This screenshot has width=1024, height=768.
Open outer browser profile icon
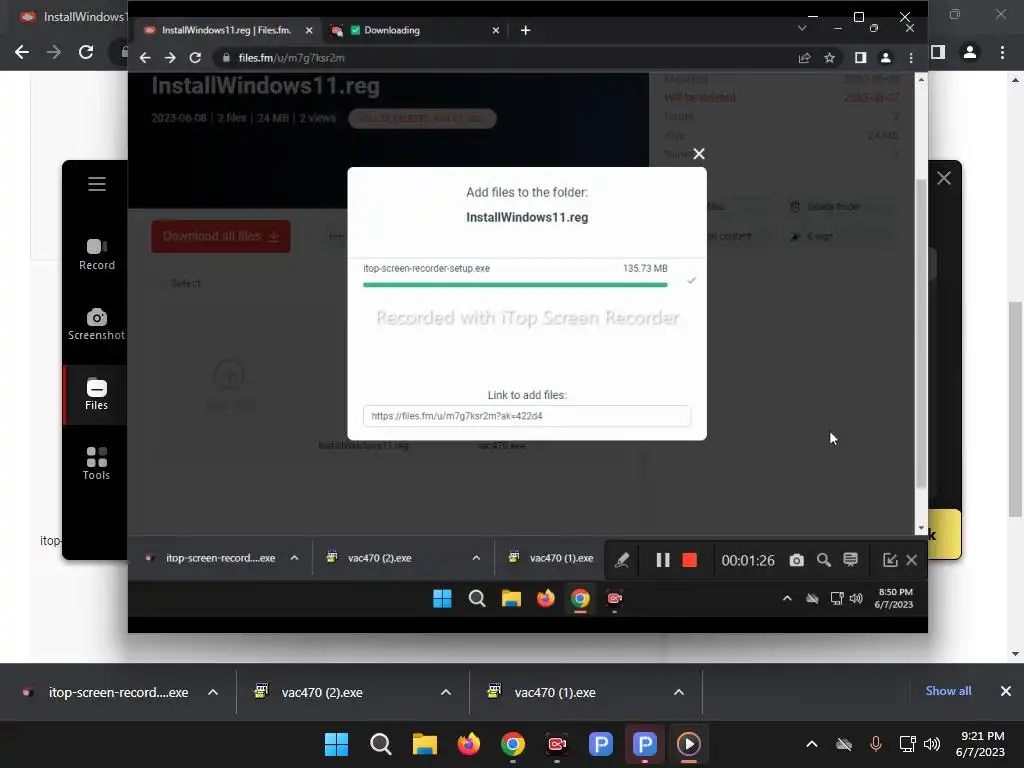[x=970, y=52]
